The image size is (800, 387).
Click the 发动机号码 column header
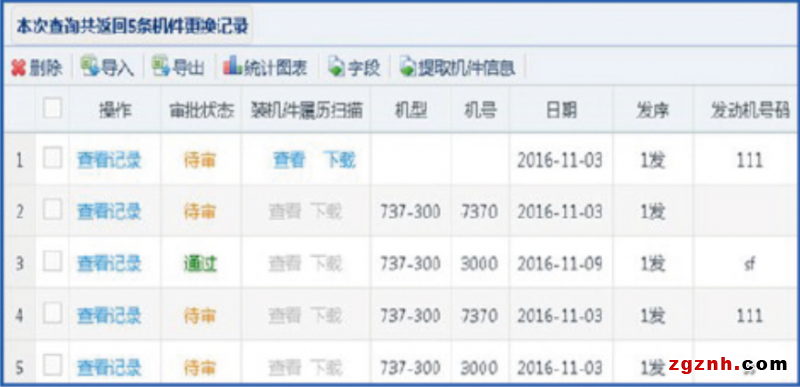749,110
